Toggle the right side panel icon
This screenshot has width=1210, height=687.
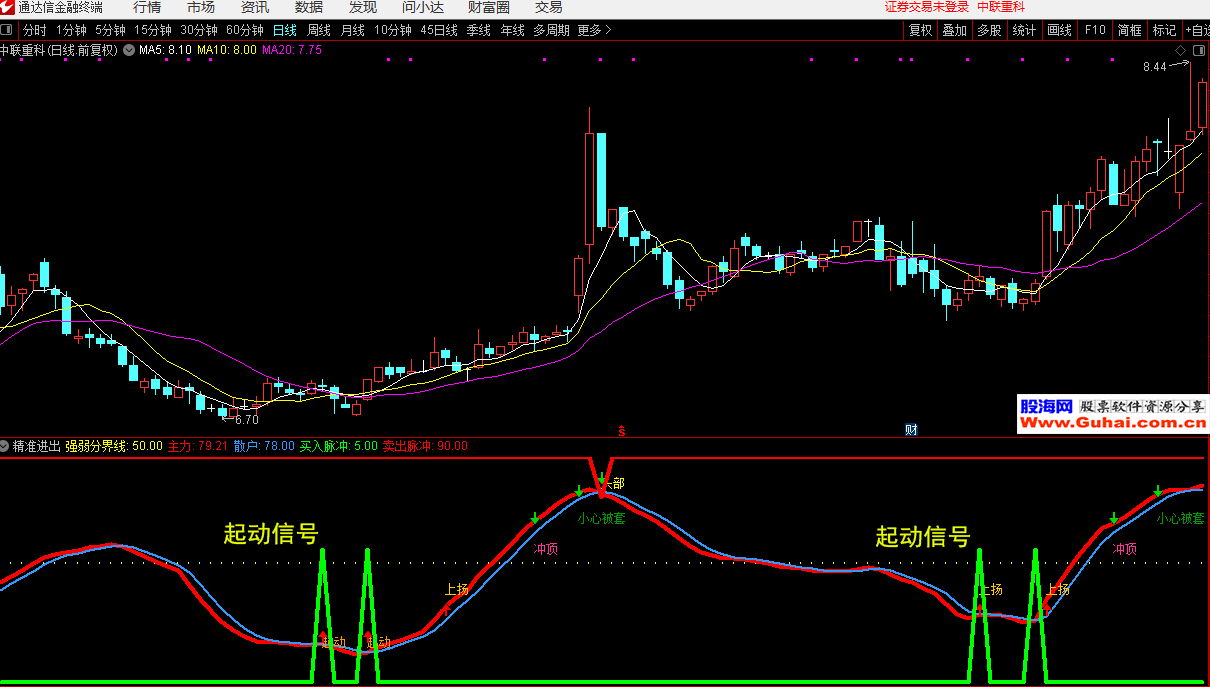click(1199, 50)
